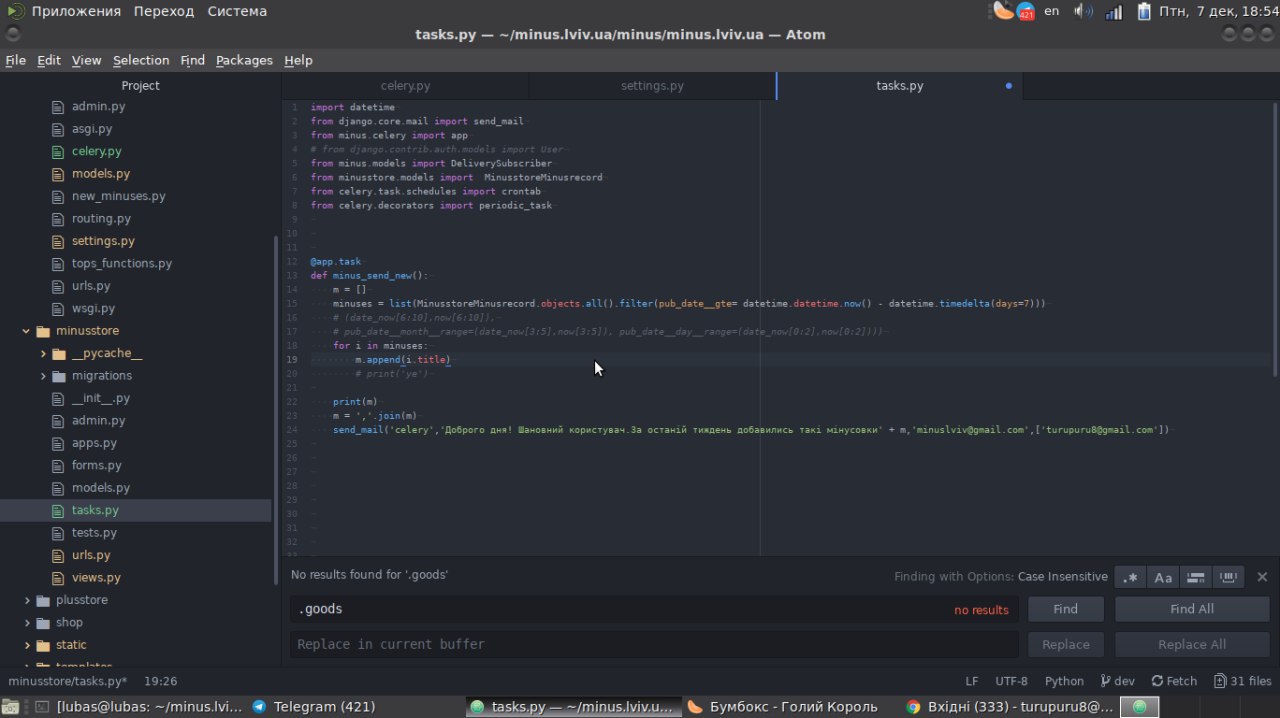Click the LF line ending selector
The height and width of the screenshot is (718, 1280).
971,681
